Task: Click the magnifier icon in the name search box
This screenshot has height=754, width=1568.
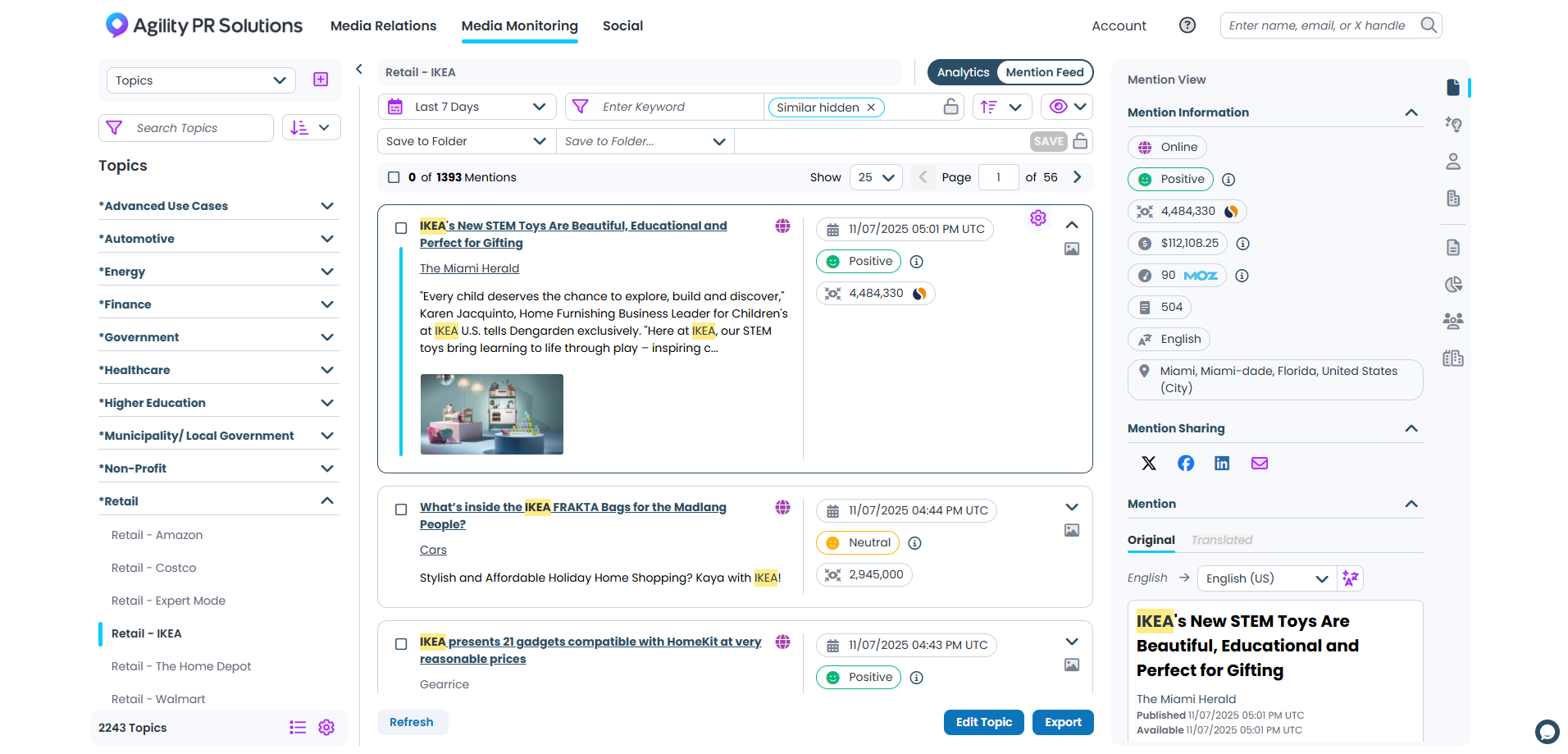Action: coord(1429,25)
